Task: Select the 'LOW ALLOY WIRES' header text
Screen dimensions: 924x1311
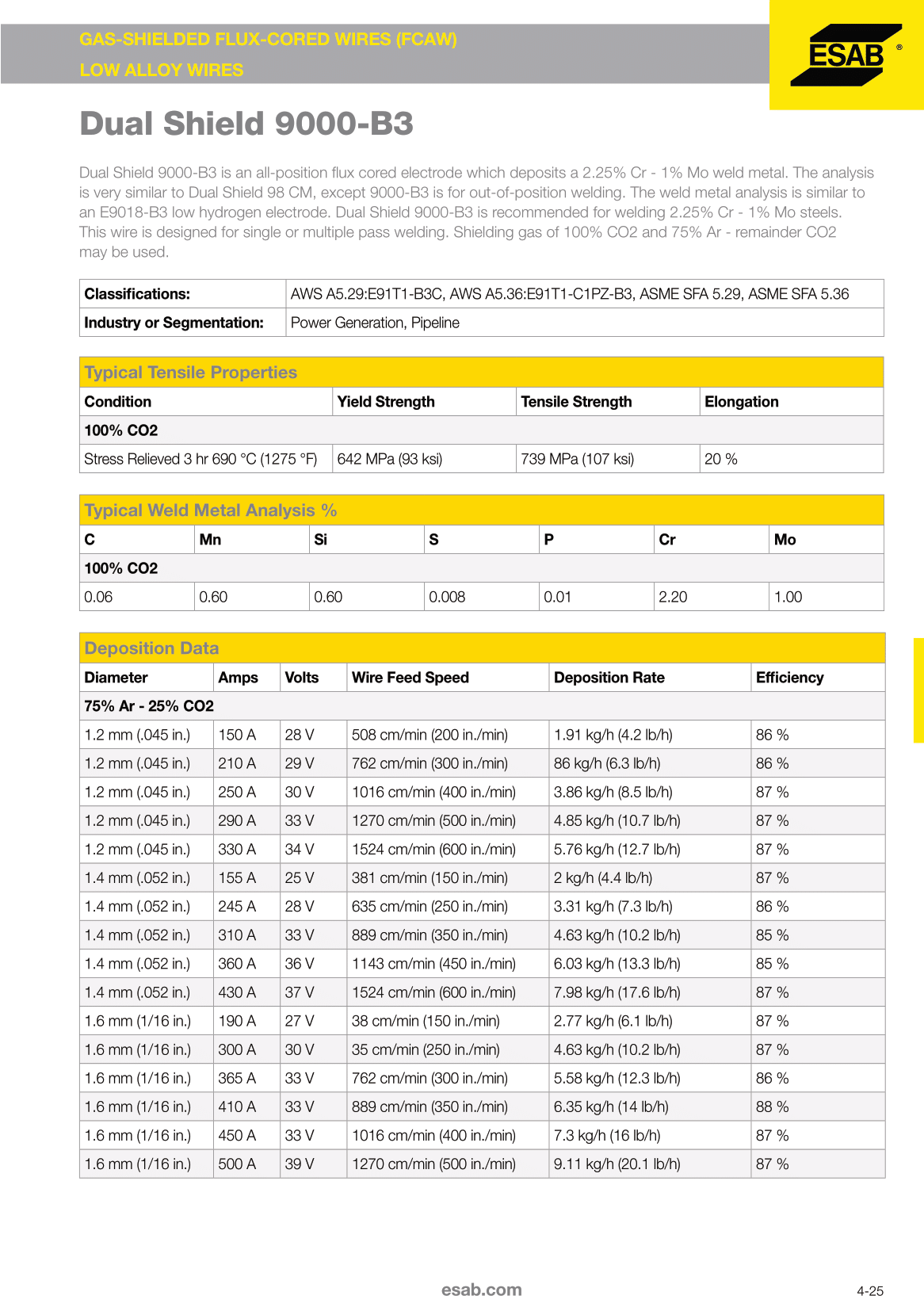Action: click(162, 70)
